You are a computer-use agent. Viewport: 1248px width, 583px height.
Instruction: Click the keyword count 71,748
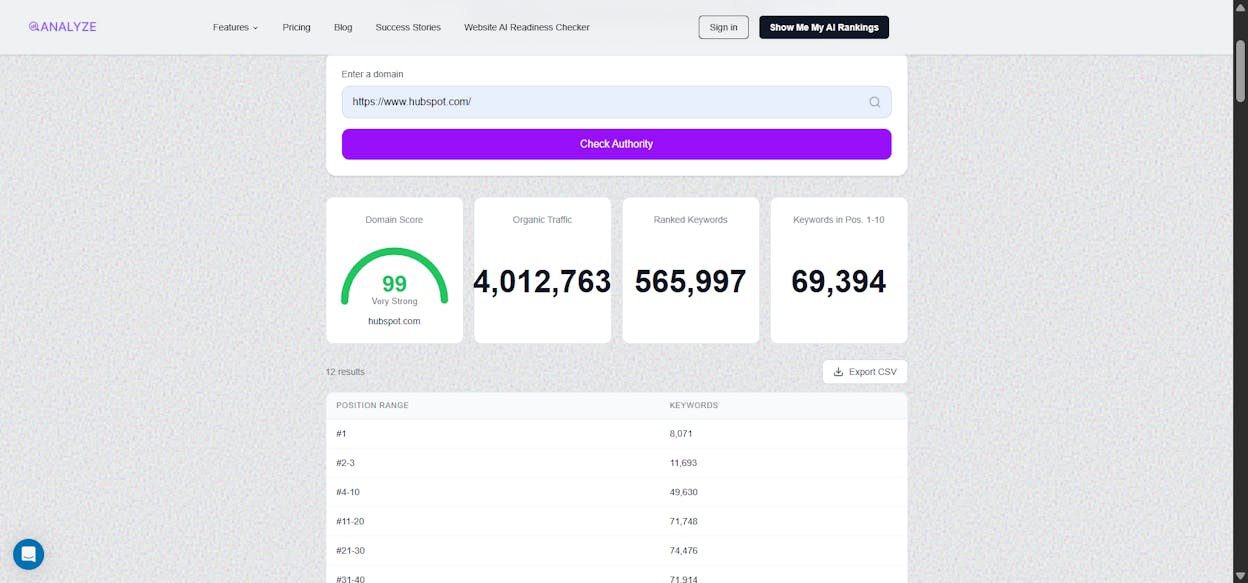point(683,521)
